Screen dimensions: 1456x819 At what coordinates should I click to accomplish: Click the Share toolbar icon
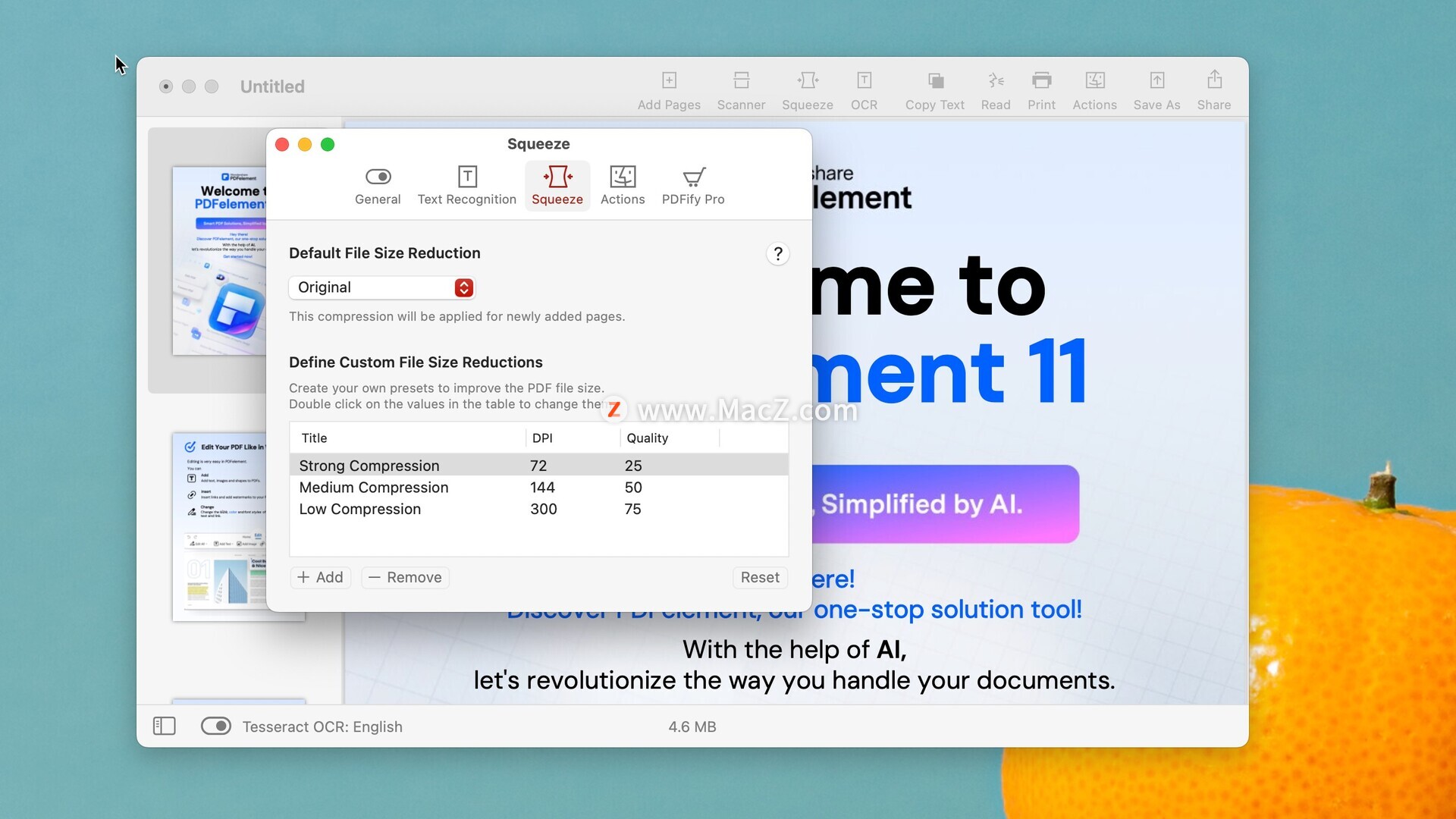[x=1214, y=89]
